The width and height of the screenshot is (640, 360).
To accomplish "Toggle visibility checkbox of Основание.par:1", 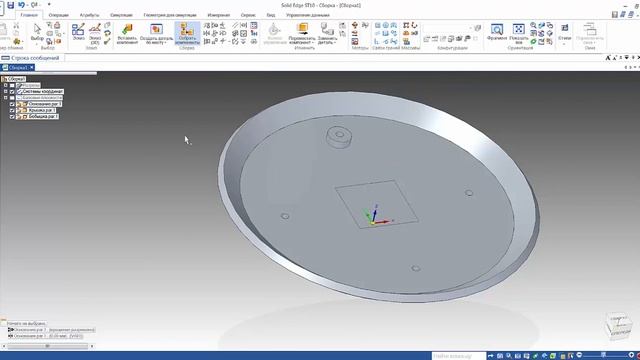I will click(12, 104).
